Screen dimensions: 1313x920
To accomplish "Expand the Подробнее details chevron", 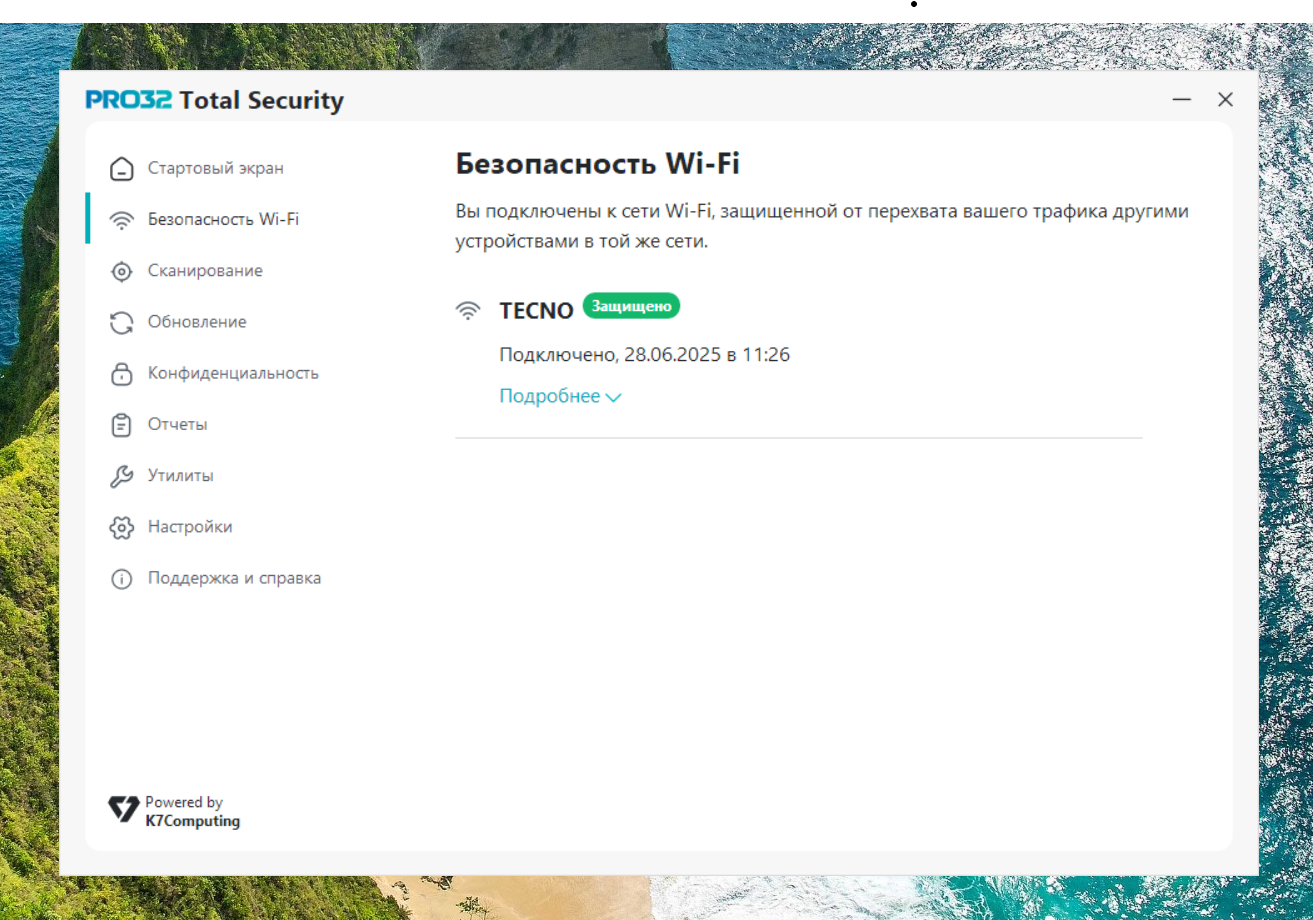I will [x=613, y=397].
